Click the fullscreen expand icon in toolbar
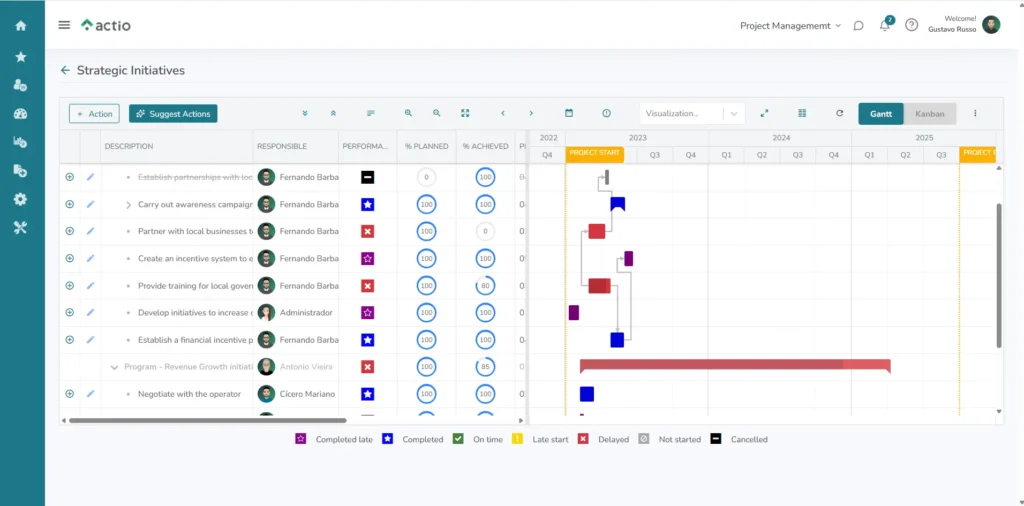 click(764, 114)
